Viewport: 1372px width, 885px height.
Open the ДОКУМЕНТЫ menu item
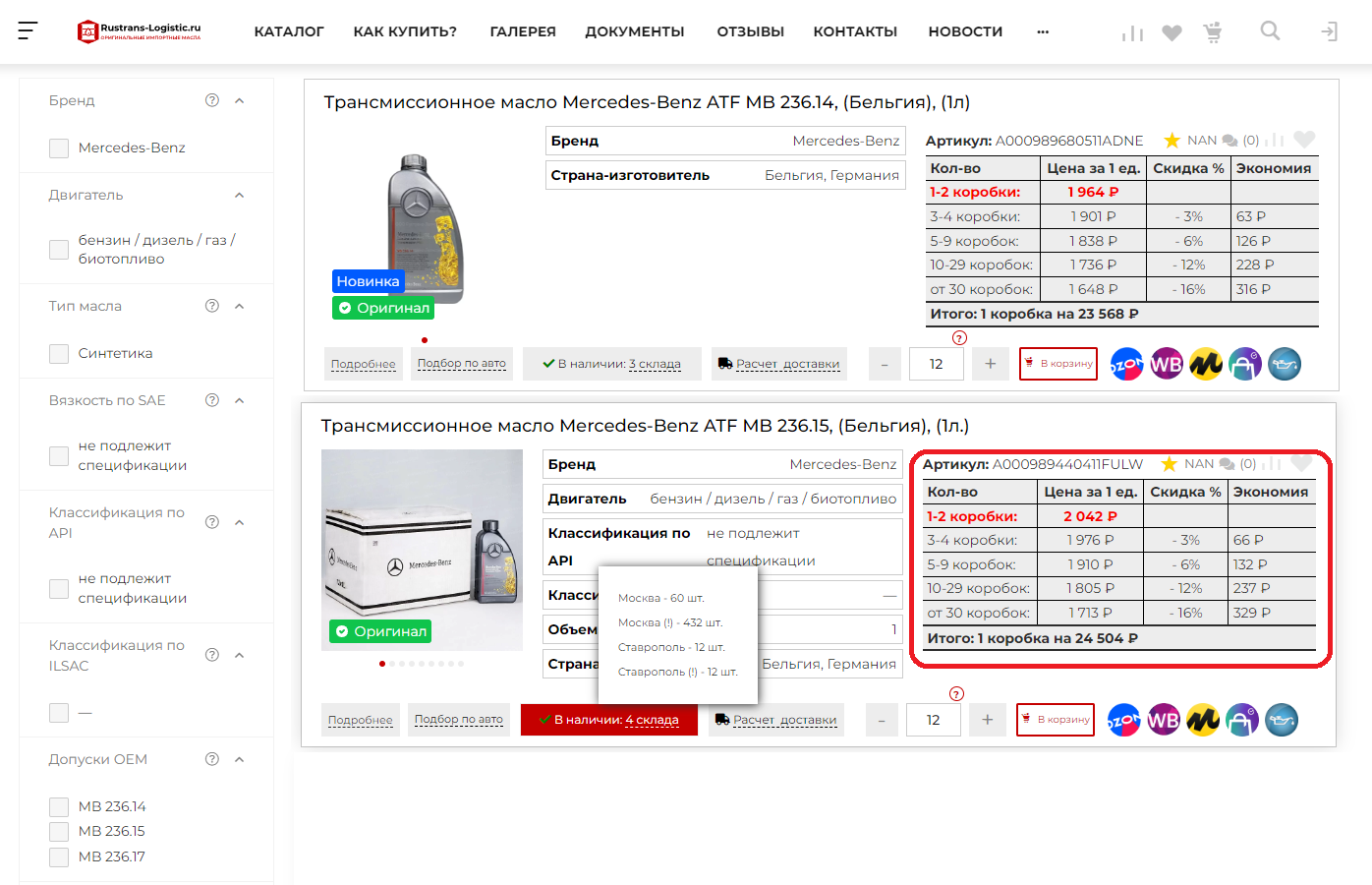[635, 31]
